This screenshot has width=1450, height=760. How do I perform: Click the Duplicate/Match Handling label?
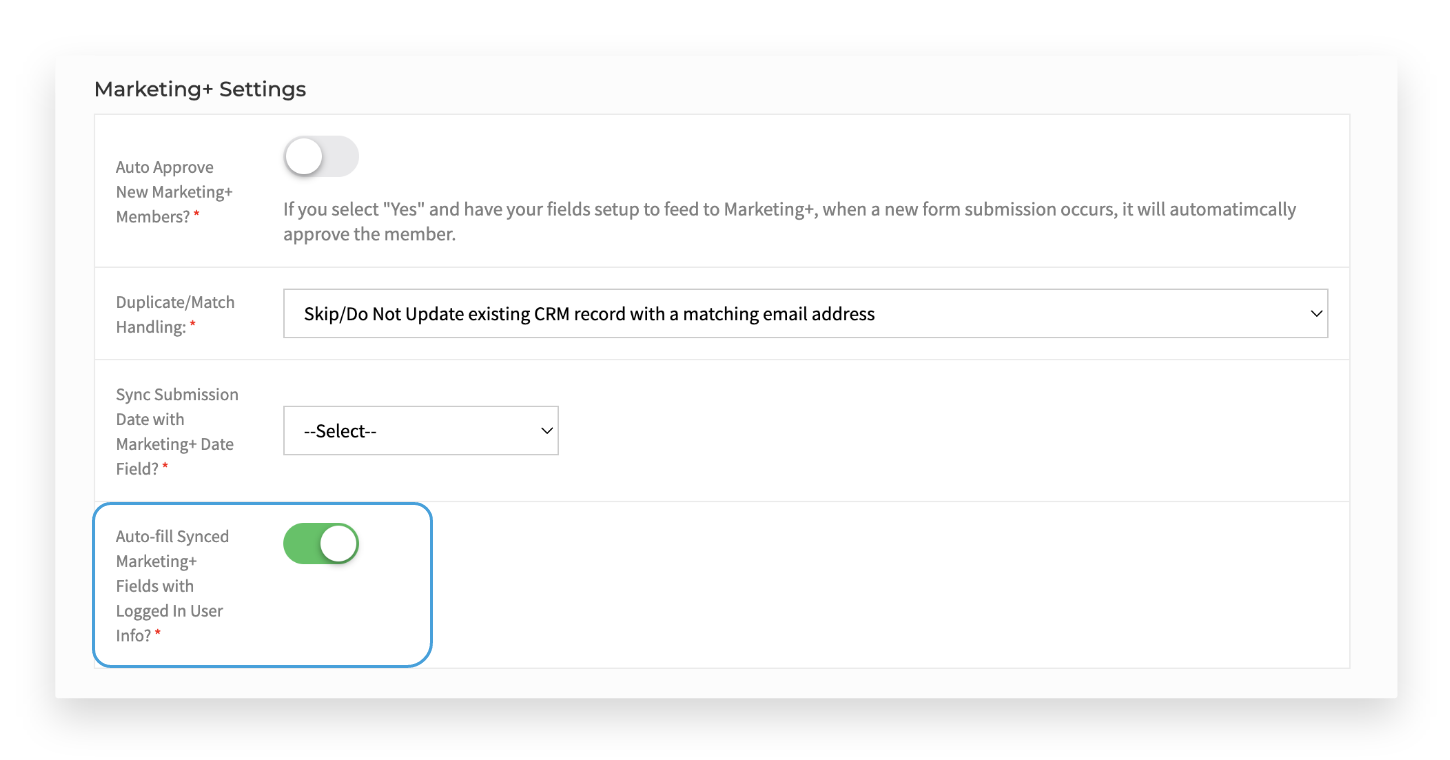coord(176,314)
